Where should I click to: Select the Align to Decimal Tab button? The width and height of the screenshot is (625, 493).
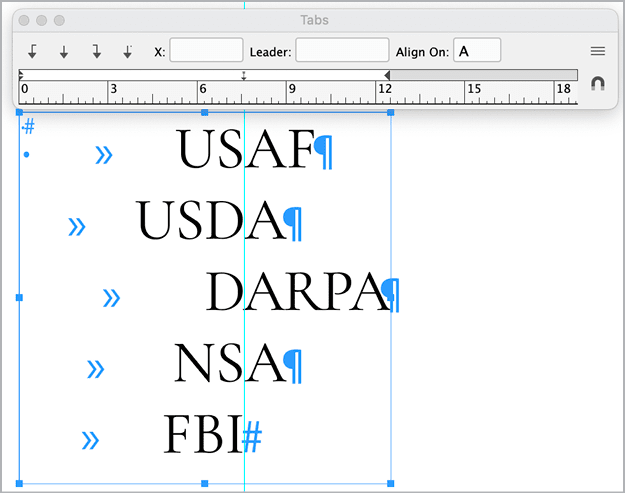click(128, 52)
